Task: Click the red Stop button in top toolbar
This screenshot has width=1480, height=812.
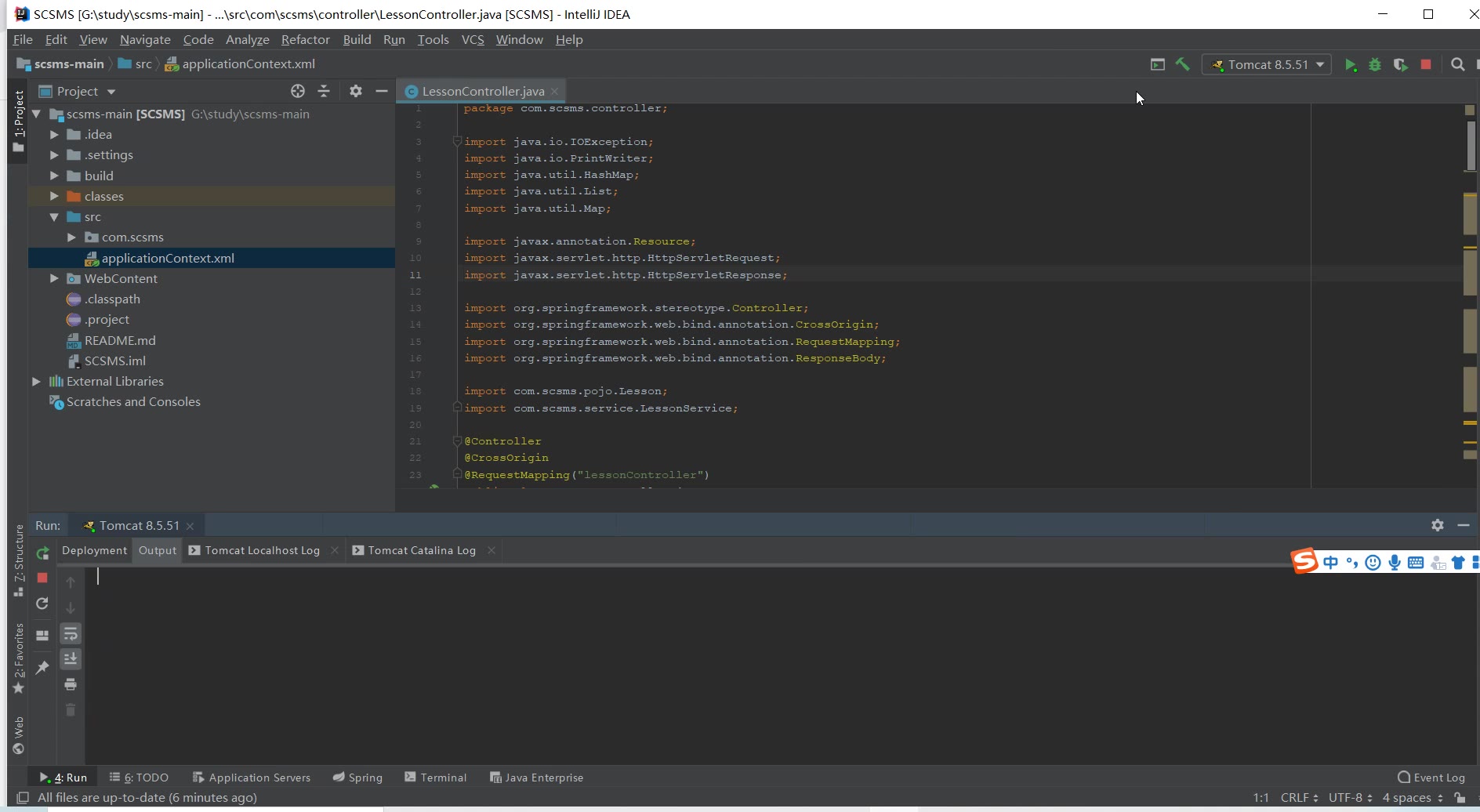Action: click(x=1426, y=65)
